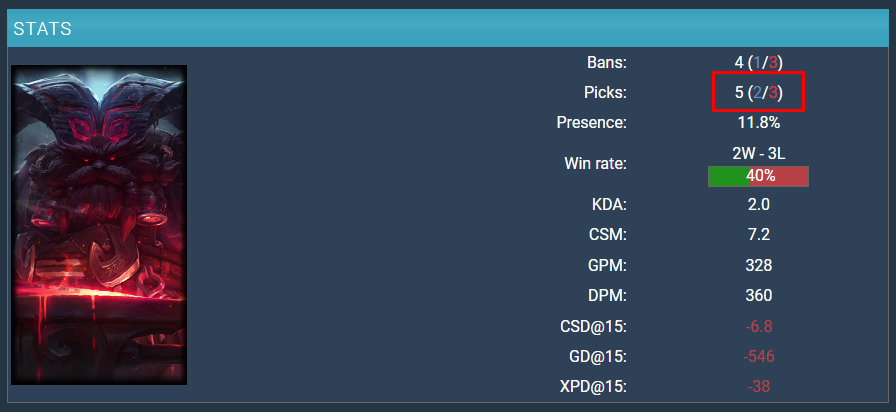
Task: Click the CSM value 7.2
Action: click(758, 235)
